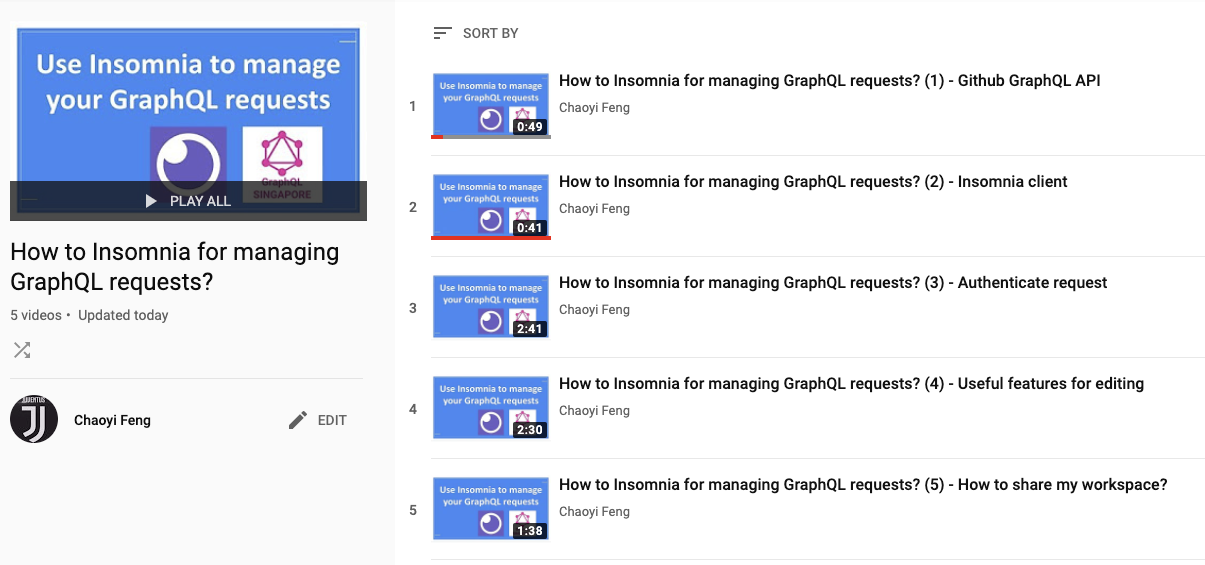The image size is (1205, 565).
Task: Open video (5) How to share my workspace
Action: (x=863, y=485)
